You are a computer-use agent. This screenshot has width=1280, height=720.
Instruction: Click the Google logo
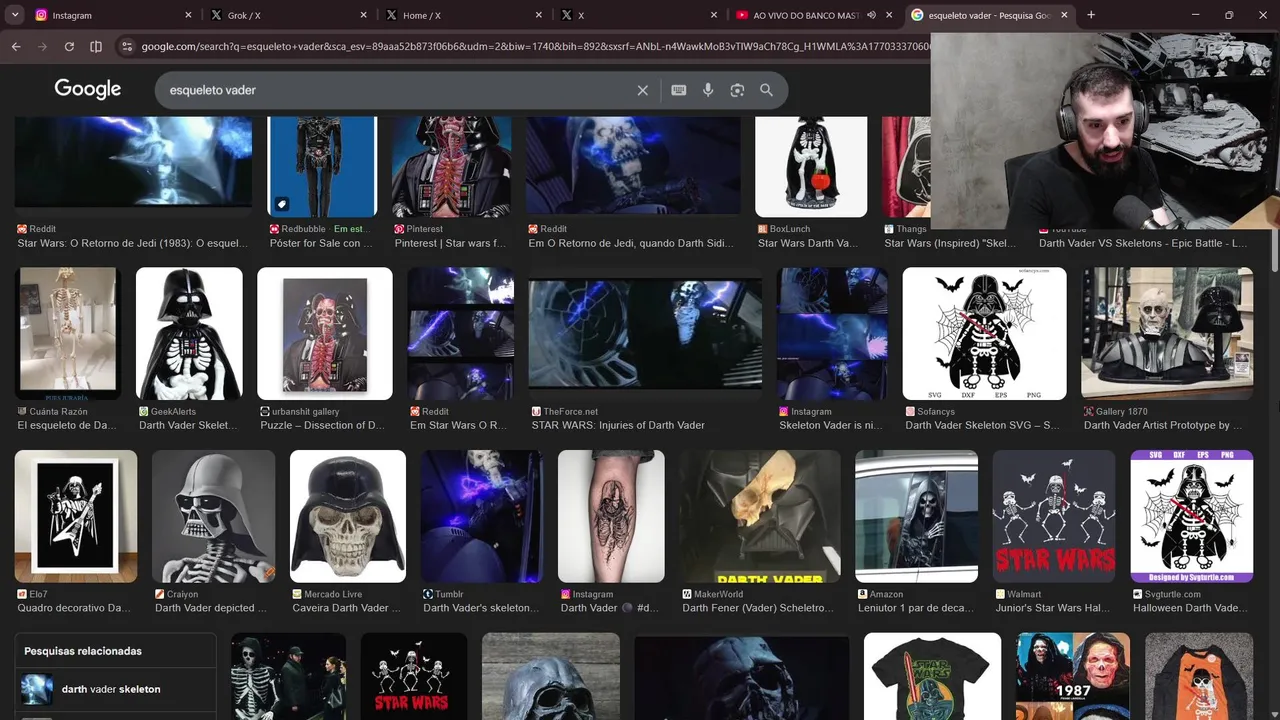[x=88, y=89]
